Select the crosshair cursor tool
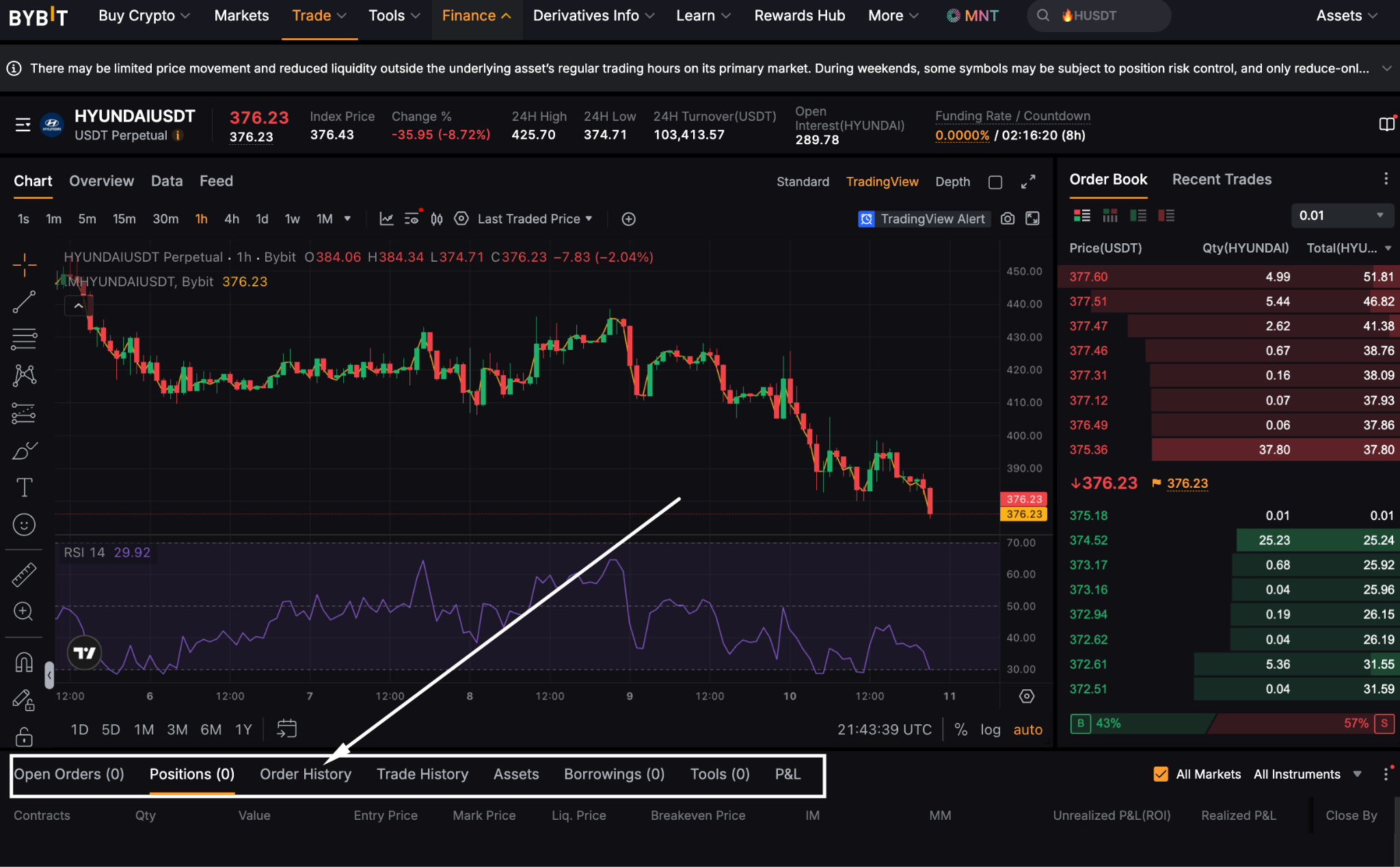 [x=24, y=265]
